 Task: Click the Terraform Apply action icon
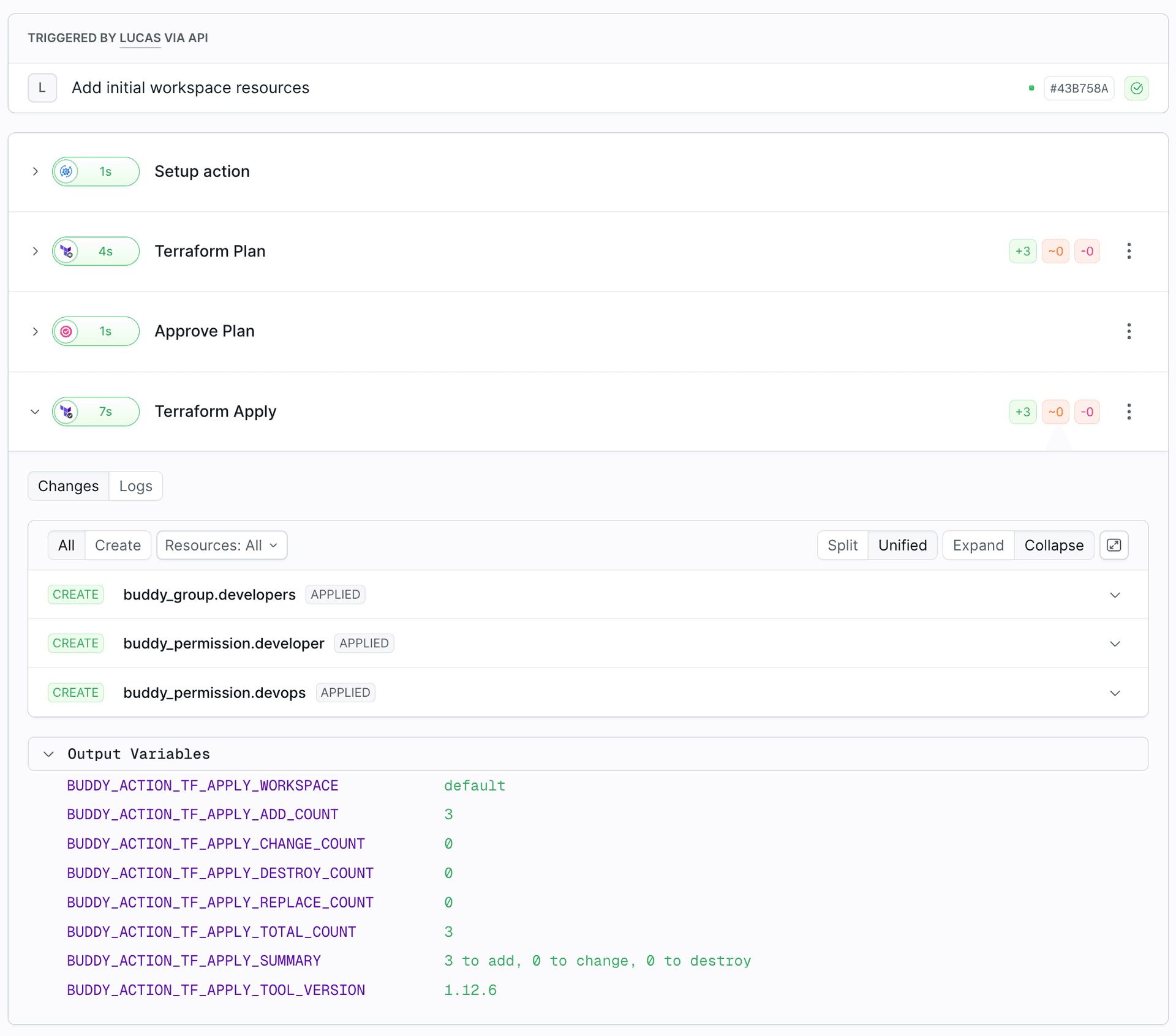pyautogui.click(x=66, y=411)
